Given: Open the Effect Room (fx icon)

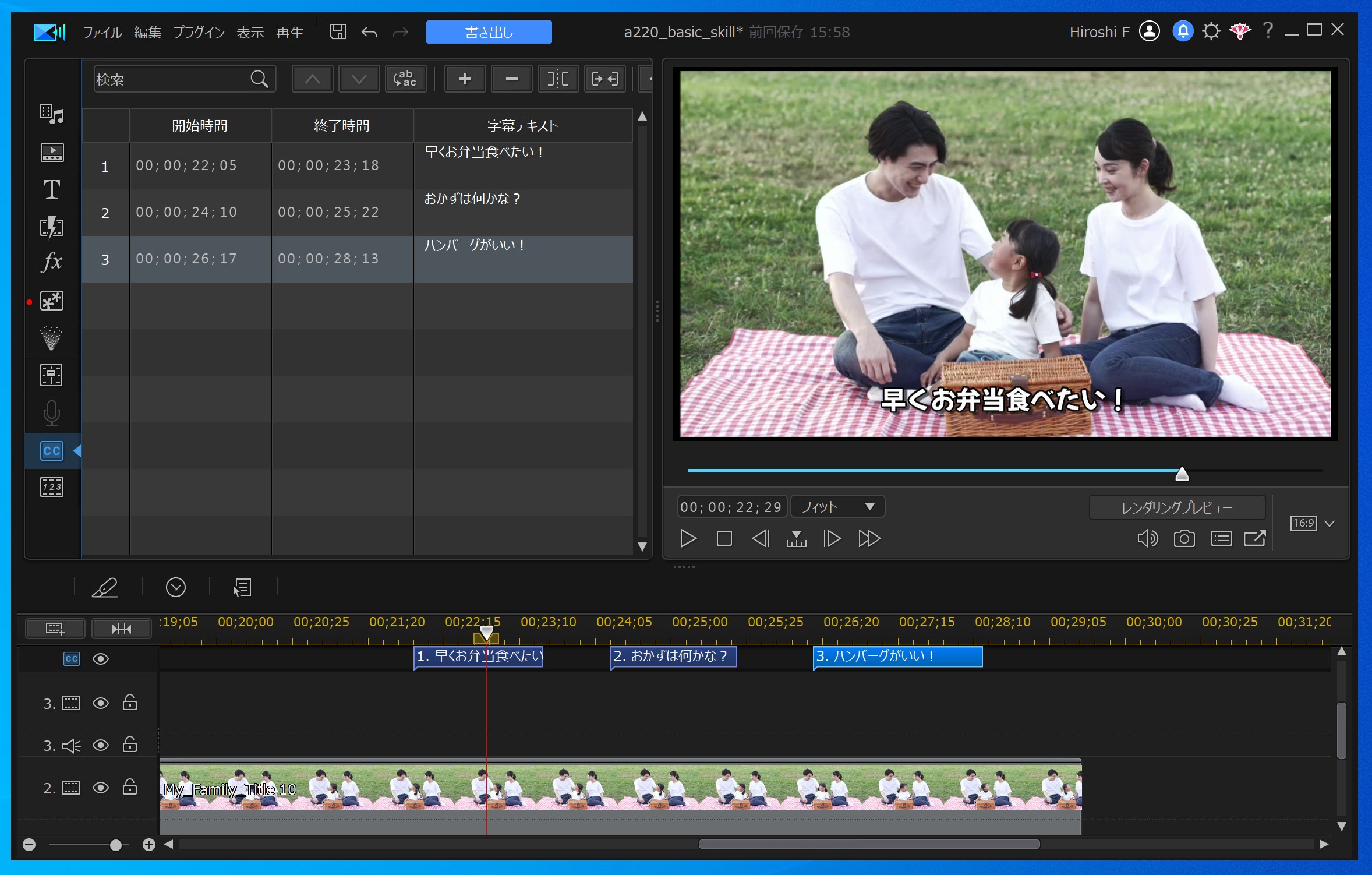Looking at the screenshot, I should [51, 263].
